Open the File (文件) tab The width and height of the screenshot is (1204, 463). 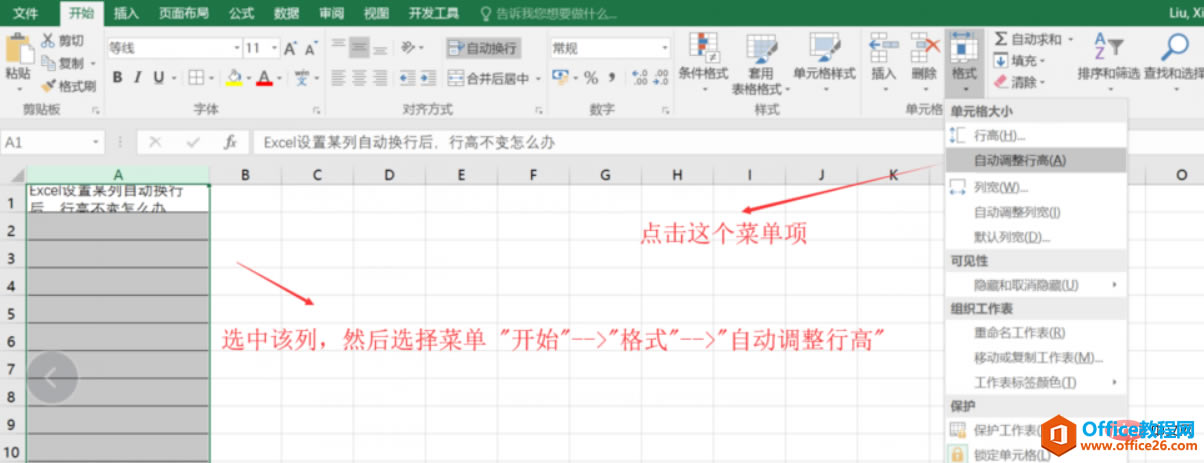[26, 13]
